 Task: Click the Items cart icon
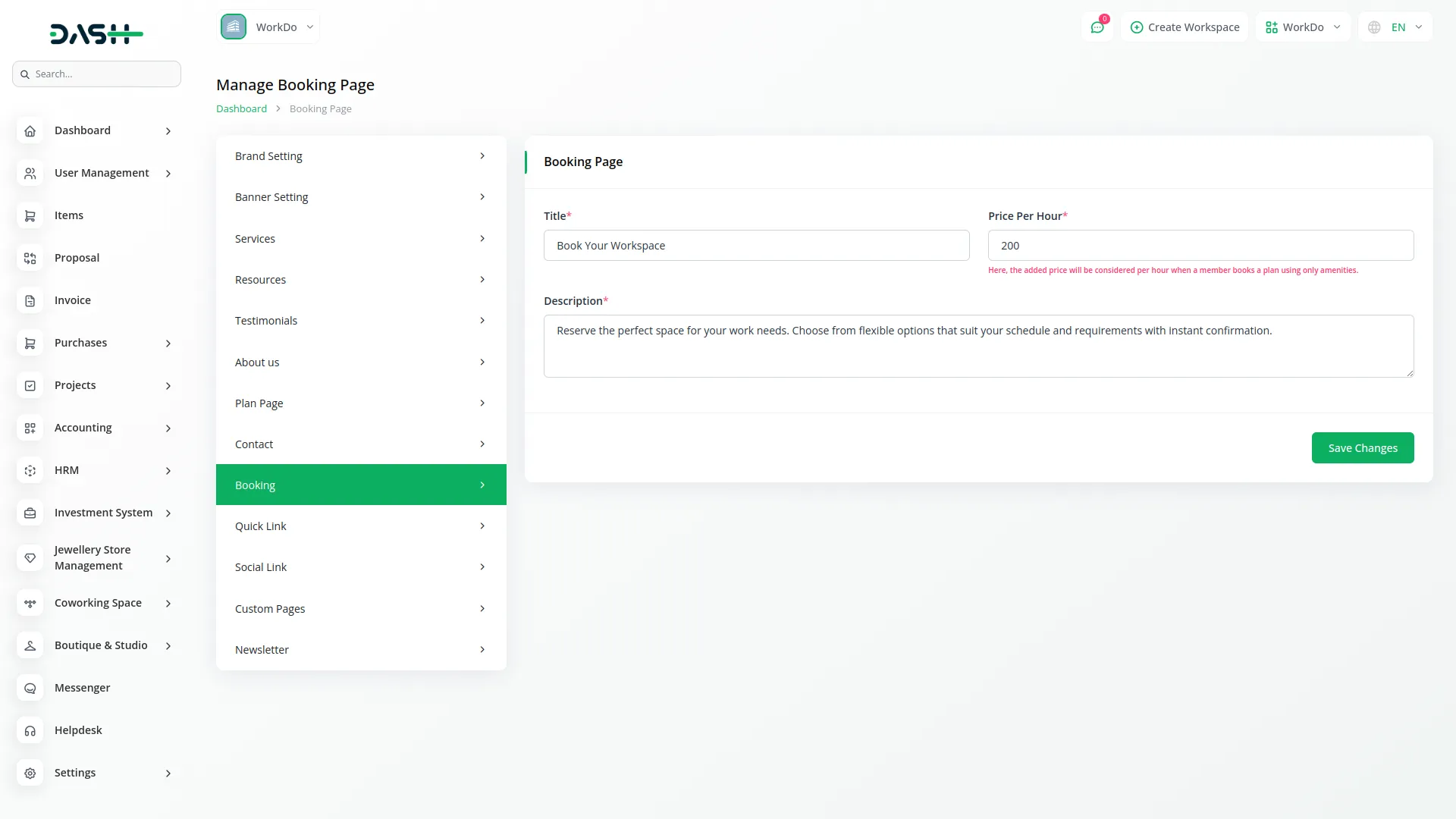coord(30,216)
